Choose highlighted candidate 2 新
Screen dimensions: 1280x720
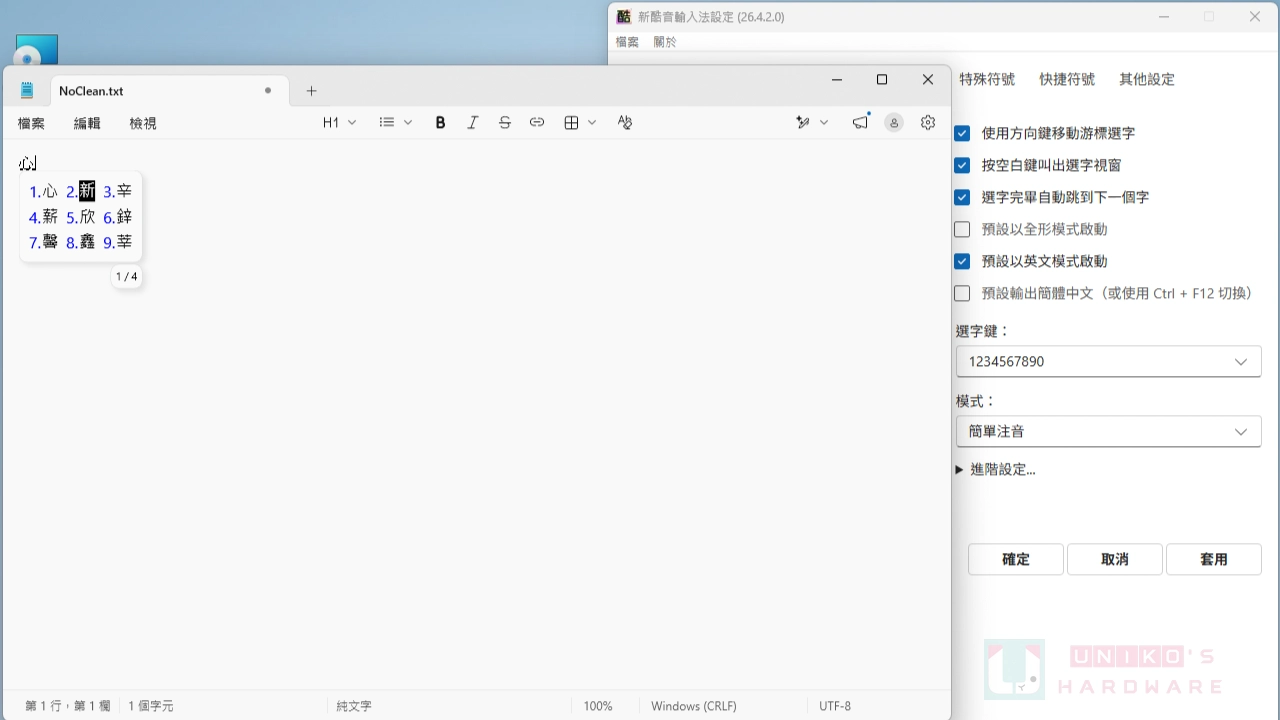coord(80,191)
